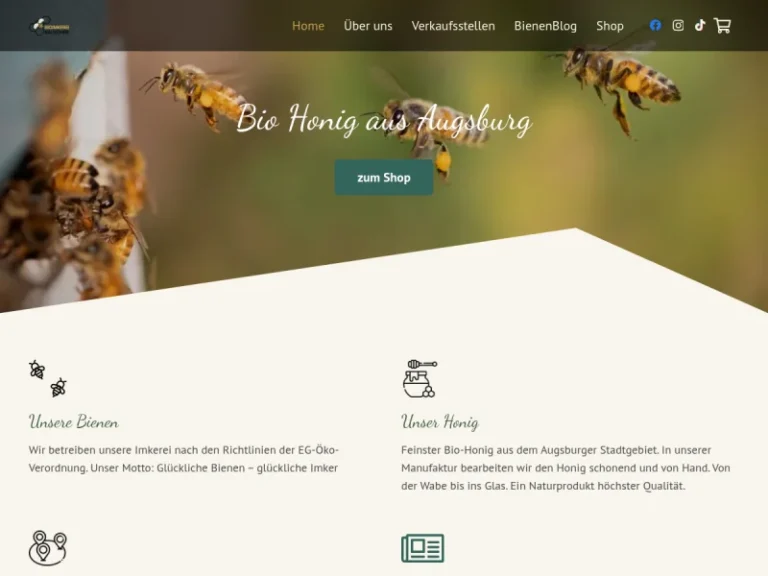Screen dimensions: 768x576
Task: Click the map location pins icon
Action: [48, 548]
